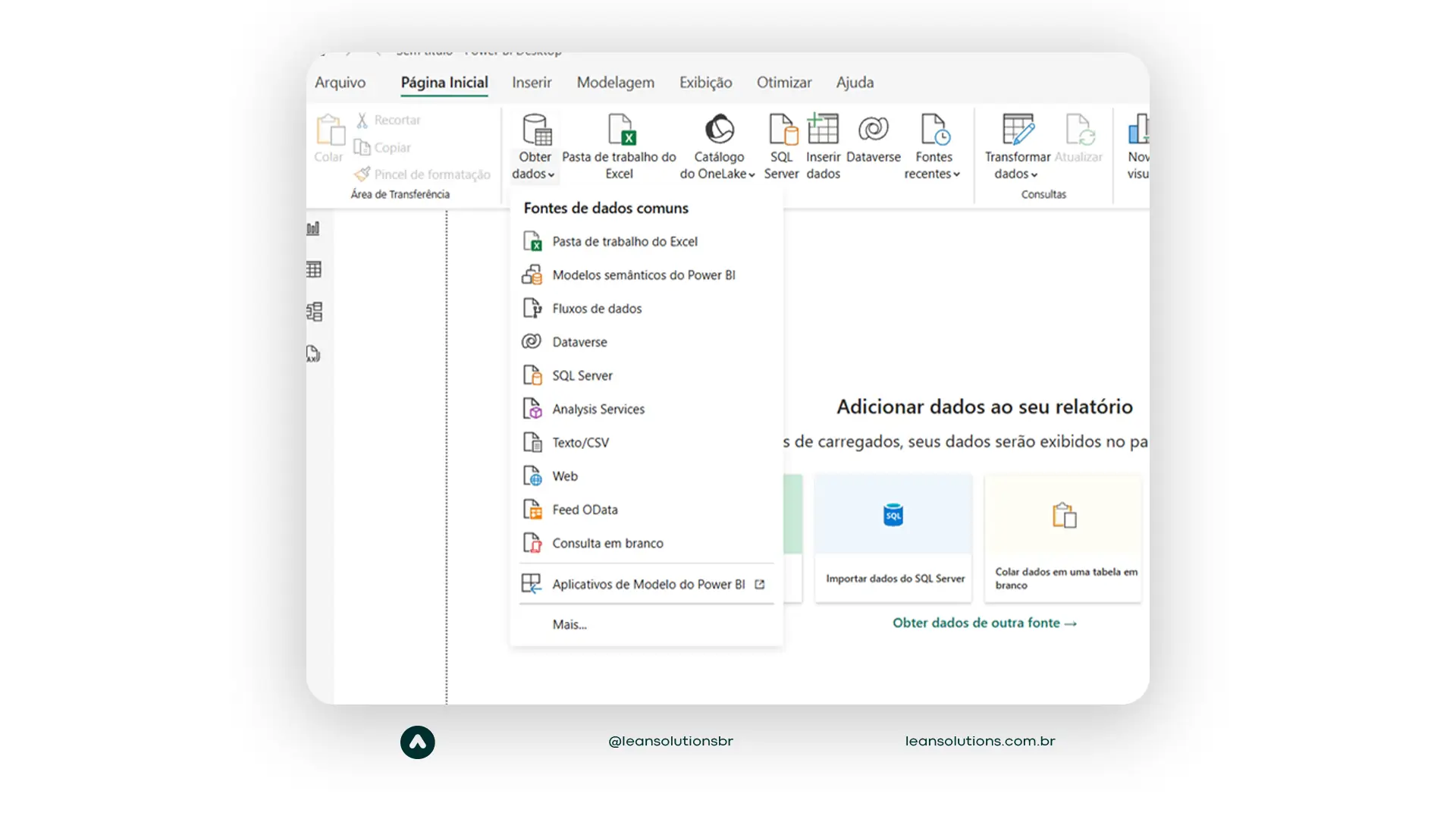Click the Transformar dados icon
The width and height of the screenshot is (1456, 819).
[1018, 129]
